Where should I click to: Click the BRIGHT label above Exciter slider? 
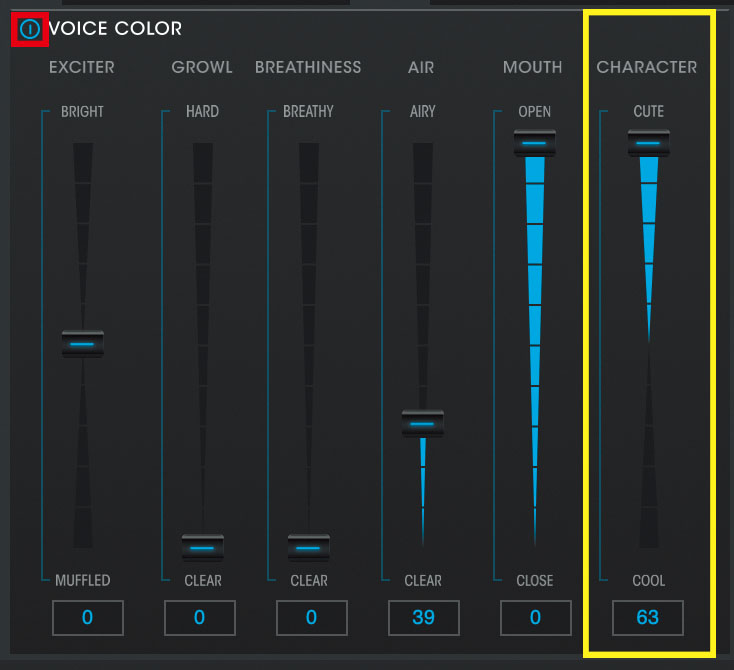[x=82, y=111]
